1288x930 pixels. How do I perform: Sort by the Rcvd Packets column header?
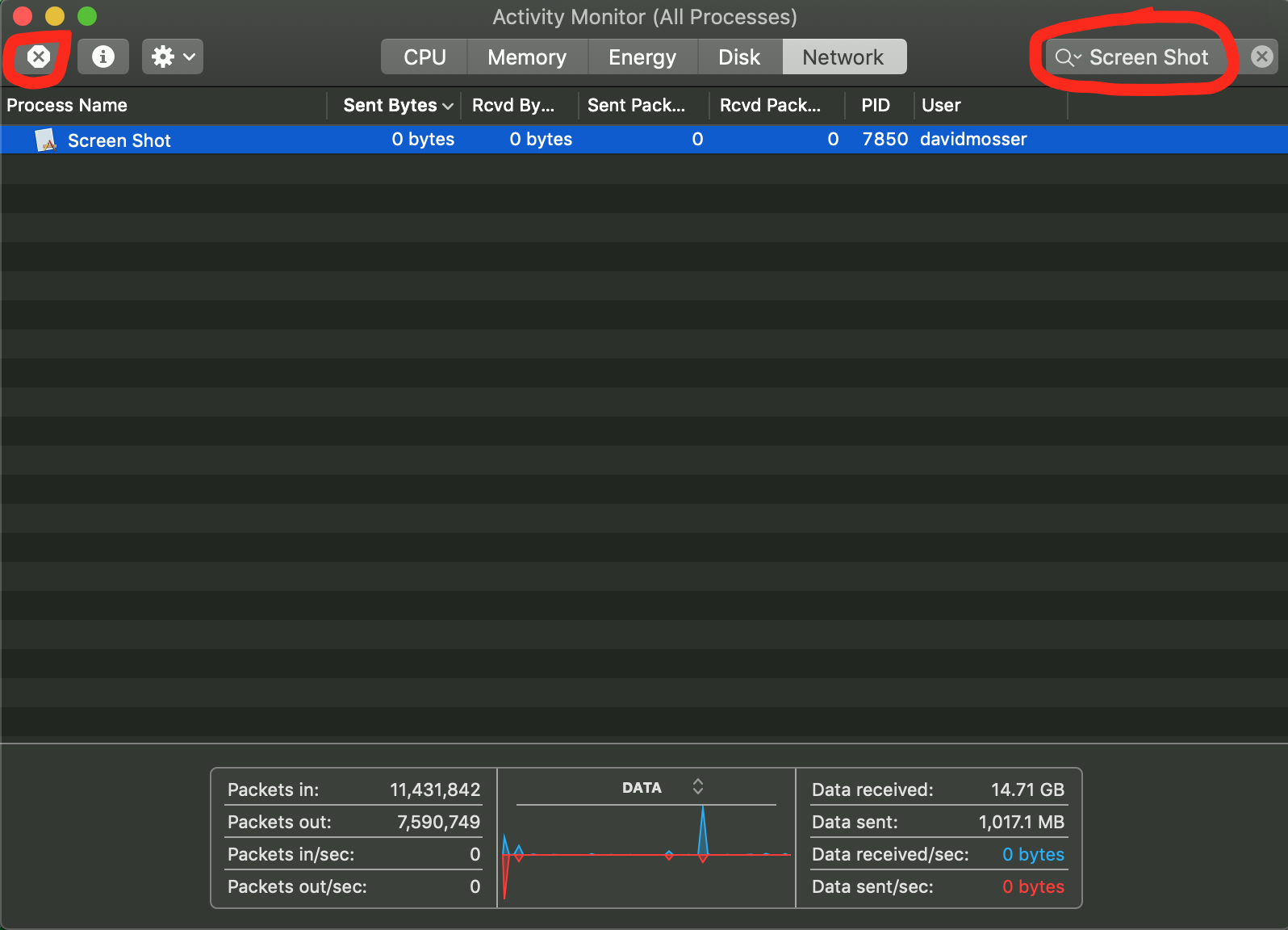tap(776, 106)
